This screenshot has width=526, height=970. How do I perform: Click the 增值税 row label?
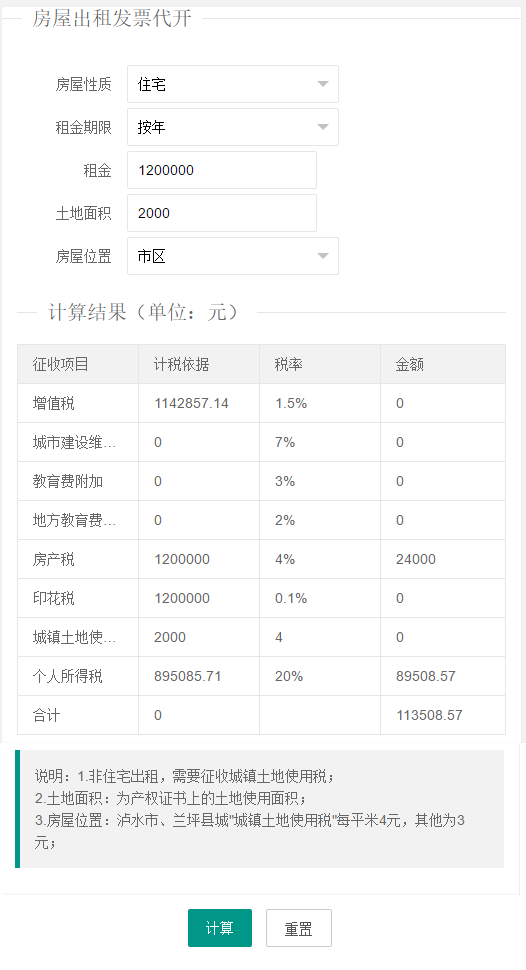tap(54, 403)
